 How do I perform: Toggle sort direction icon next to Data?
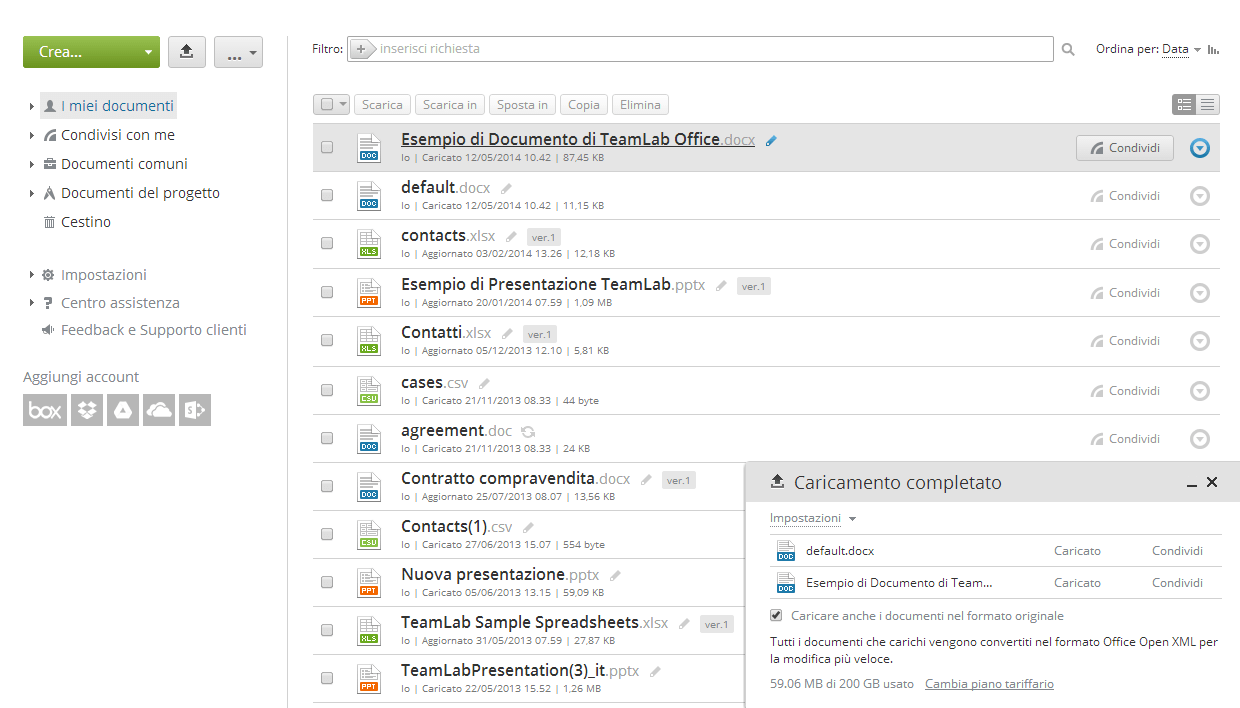point(1214,49)
